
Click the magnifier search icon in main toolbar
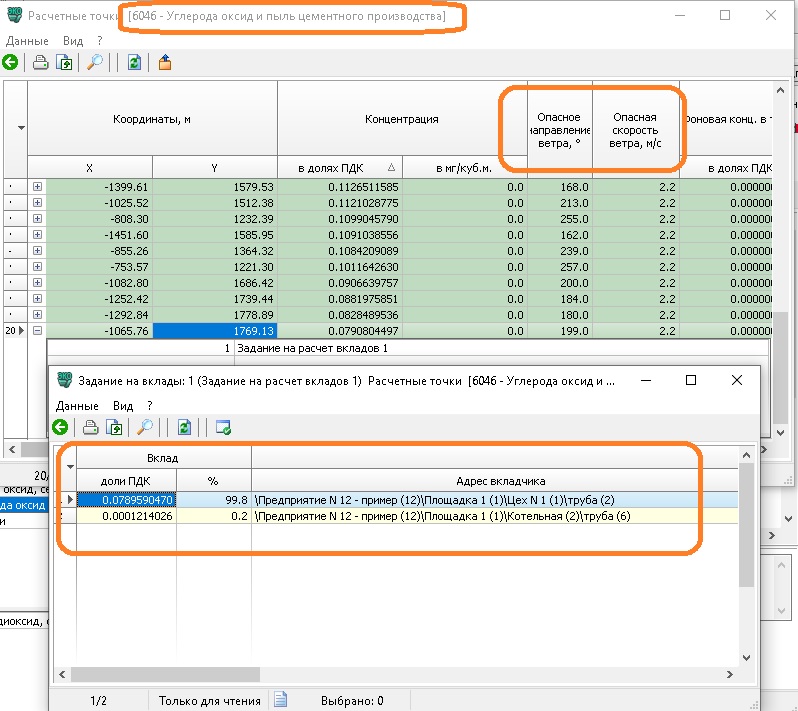tap(93, 62)
